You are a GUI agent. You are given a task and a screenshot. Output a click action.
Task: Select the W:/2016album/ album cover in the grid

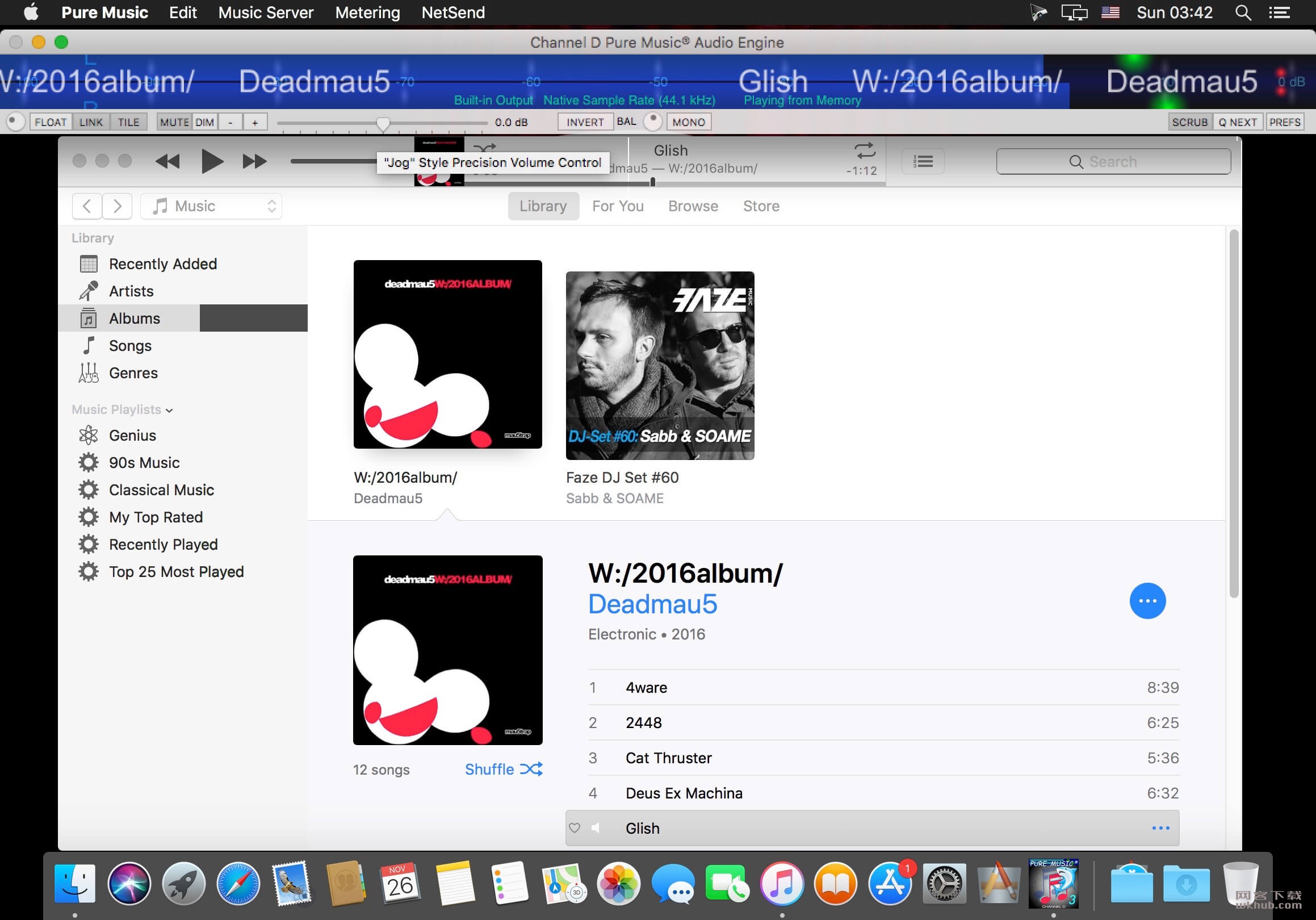[447, 354]
